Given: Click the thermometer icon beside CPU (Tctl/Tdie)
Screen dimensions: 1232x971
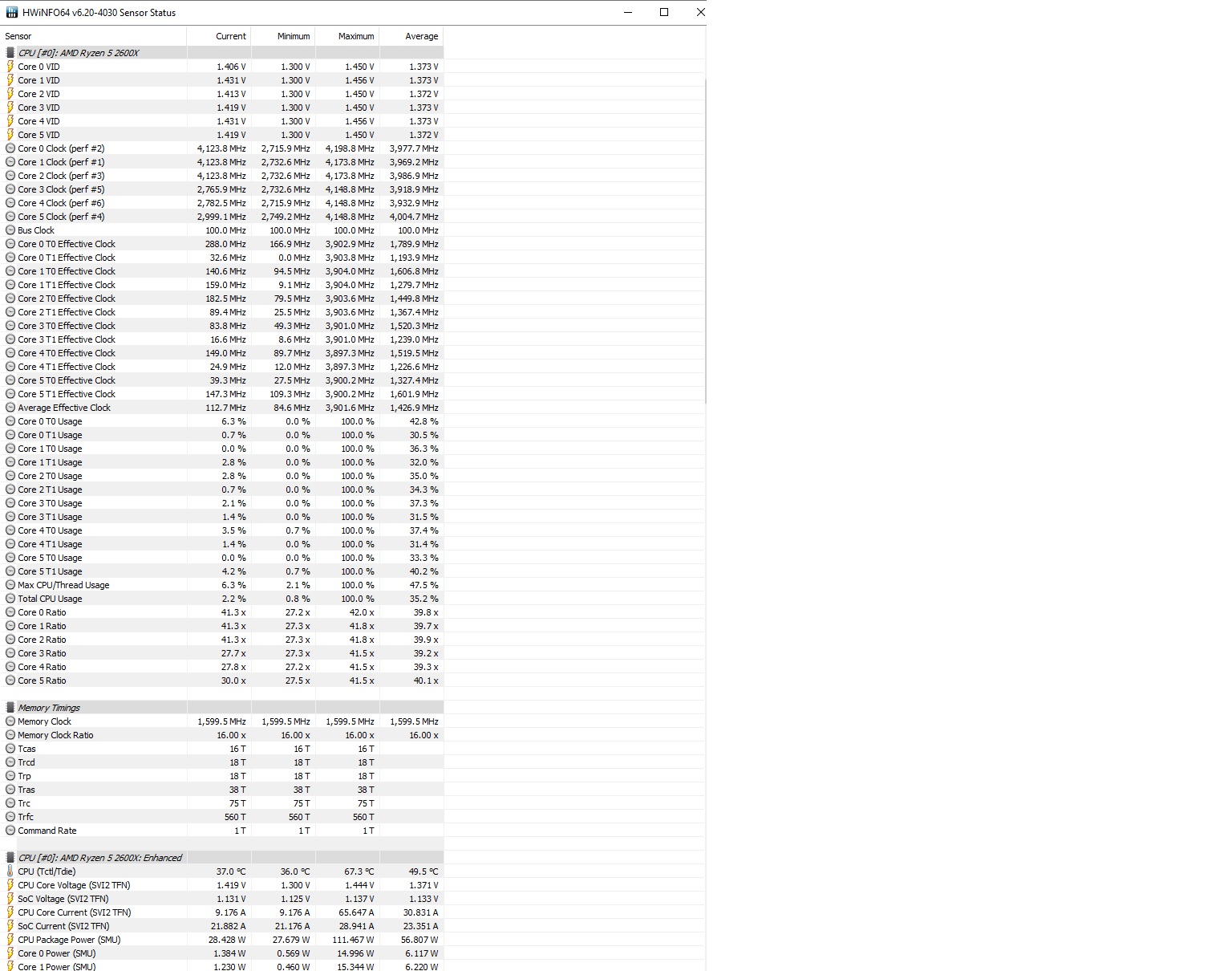Looking at the screenshot, I should tap(10, 871).
